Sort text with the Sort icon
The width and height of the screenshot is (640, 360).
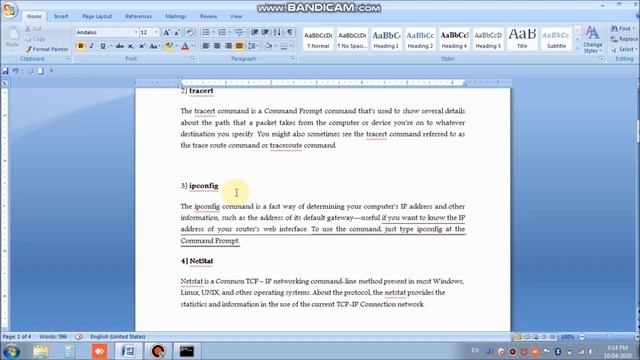(277, 32)
